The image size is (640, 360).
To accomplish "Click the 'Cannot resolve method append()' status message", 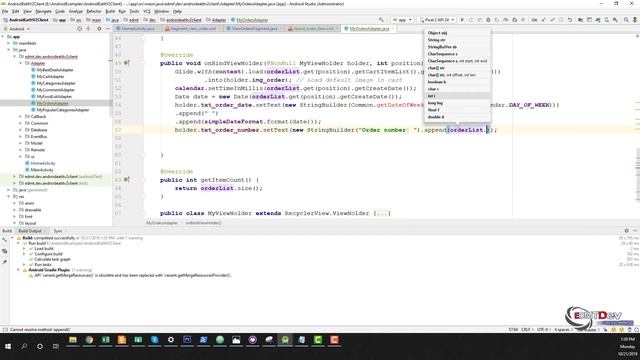I will (40, 329).
